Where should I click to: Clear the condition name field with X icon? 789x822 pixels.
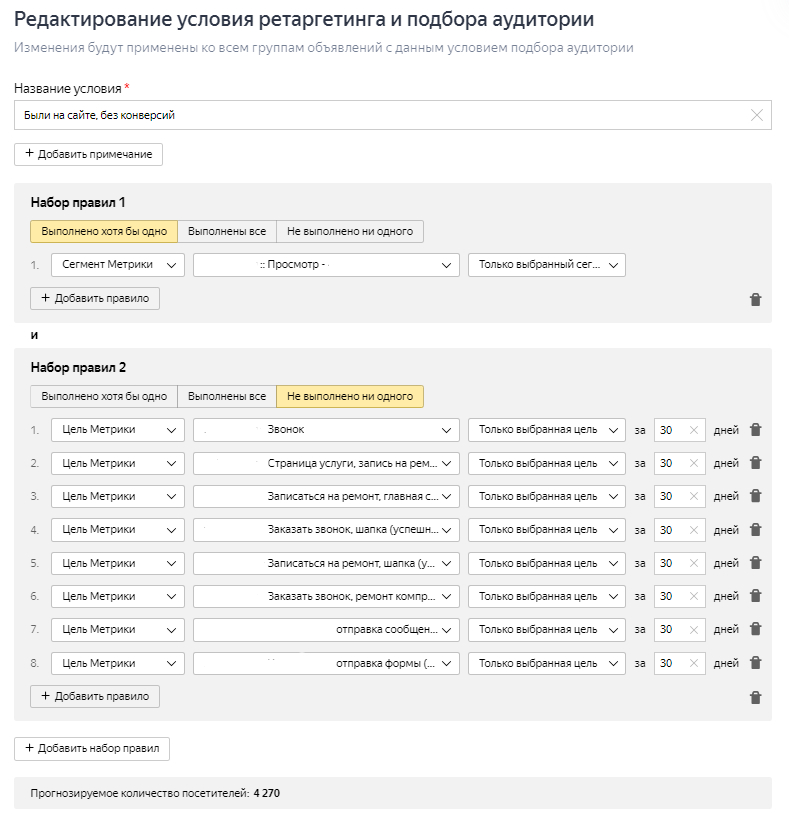pos(757,115)
